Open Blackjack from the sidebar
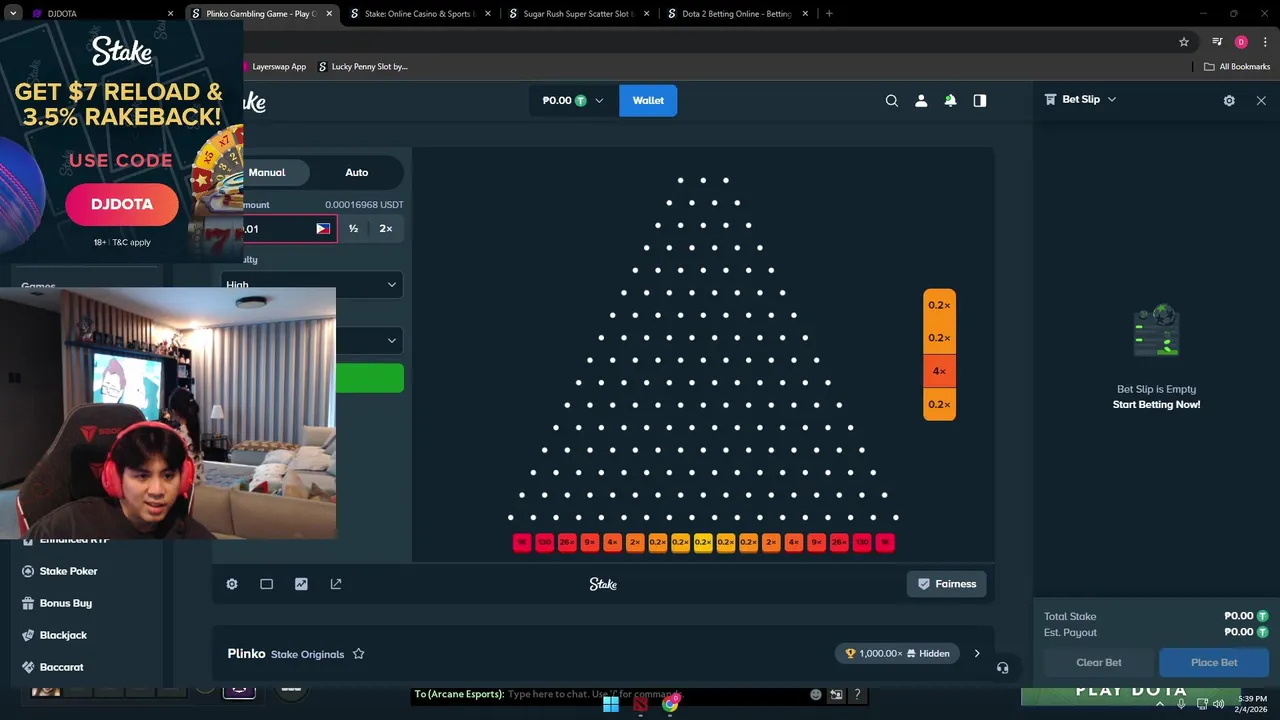This screenshot has width=1280, height=720. pos(63,635)
